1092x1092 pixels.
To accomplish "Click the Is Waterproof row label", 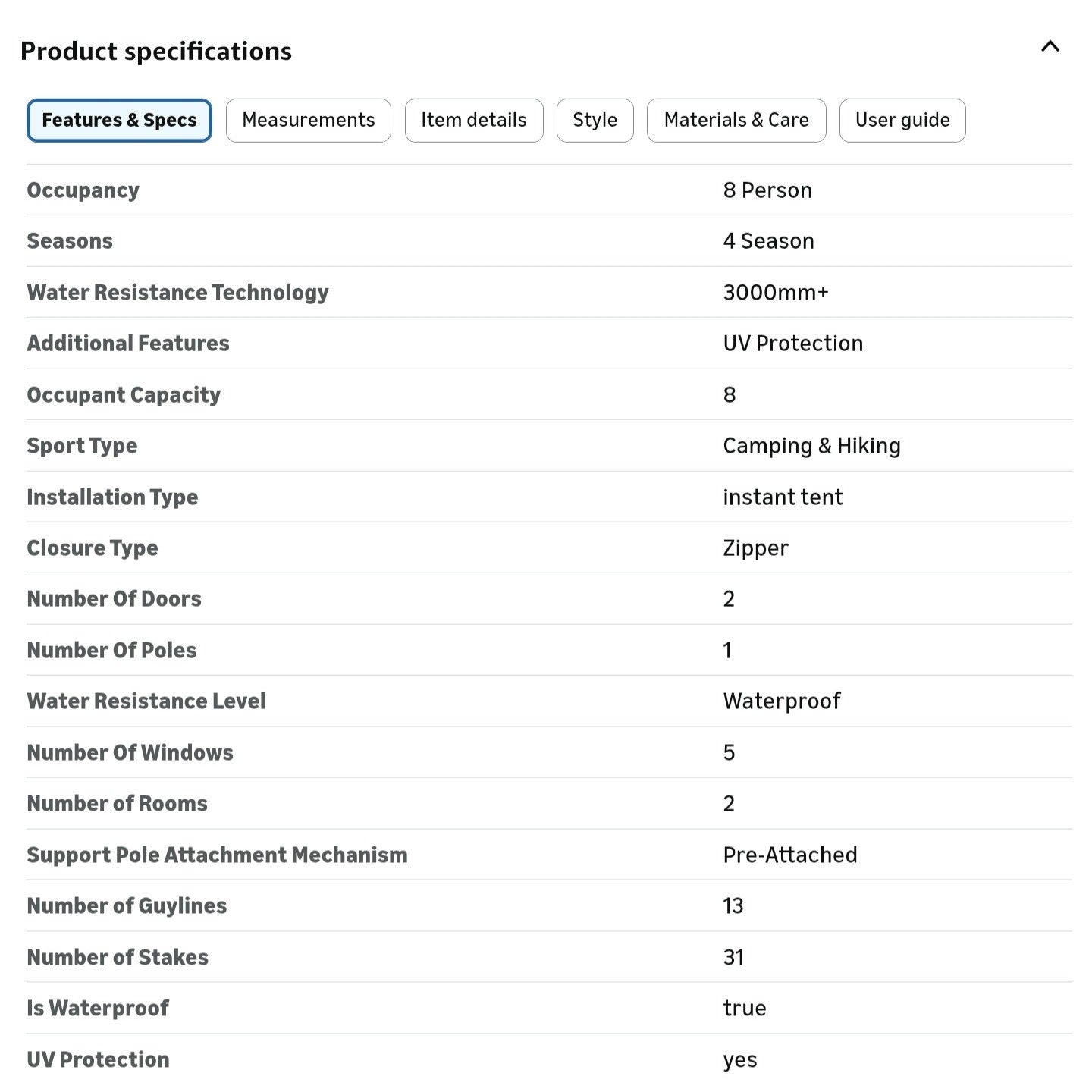I will point(98,1009).
